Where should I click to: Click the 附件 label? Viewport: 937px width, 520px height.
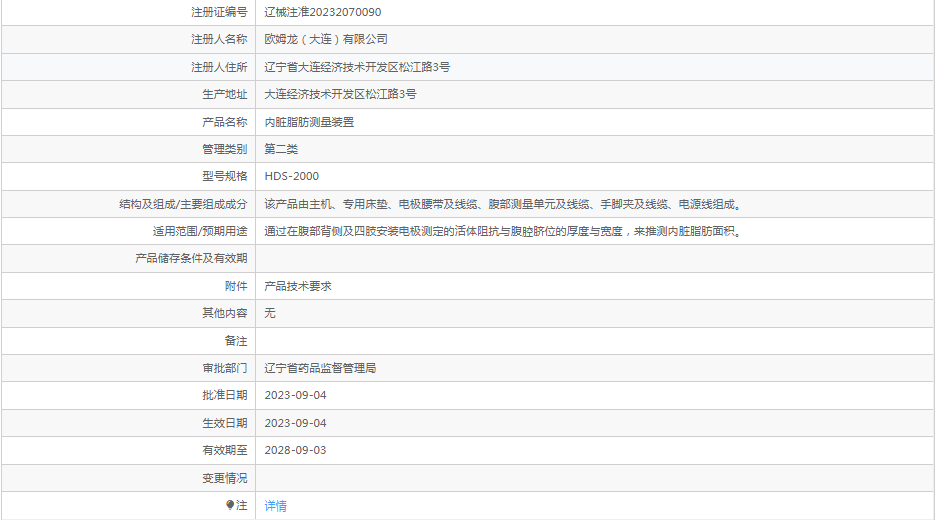pos(236,286)
